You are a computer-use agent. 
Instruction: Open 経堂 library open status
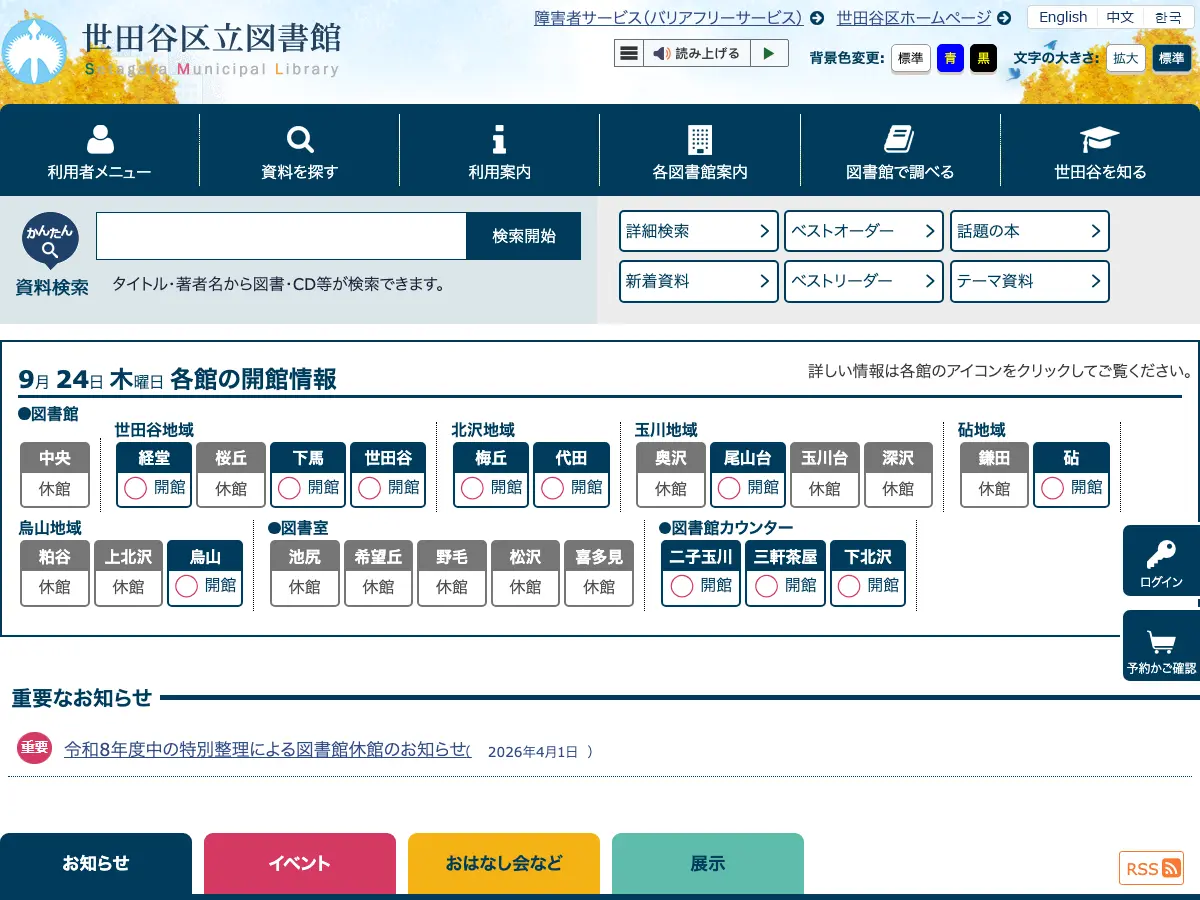(x=154, y=475)
